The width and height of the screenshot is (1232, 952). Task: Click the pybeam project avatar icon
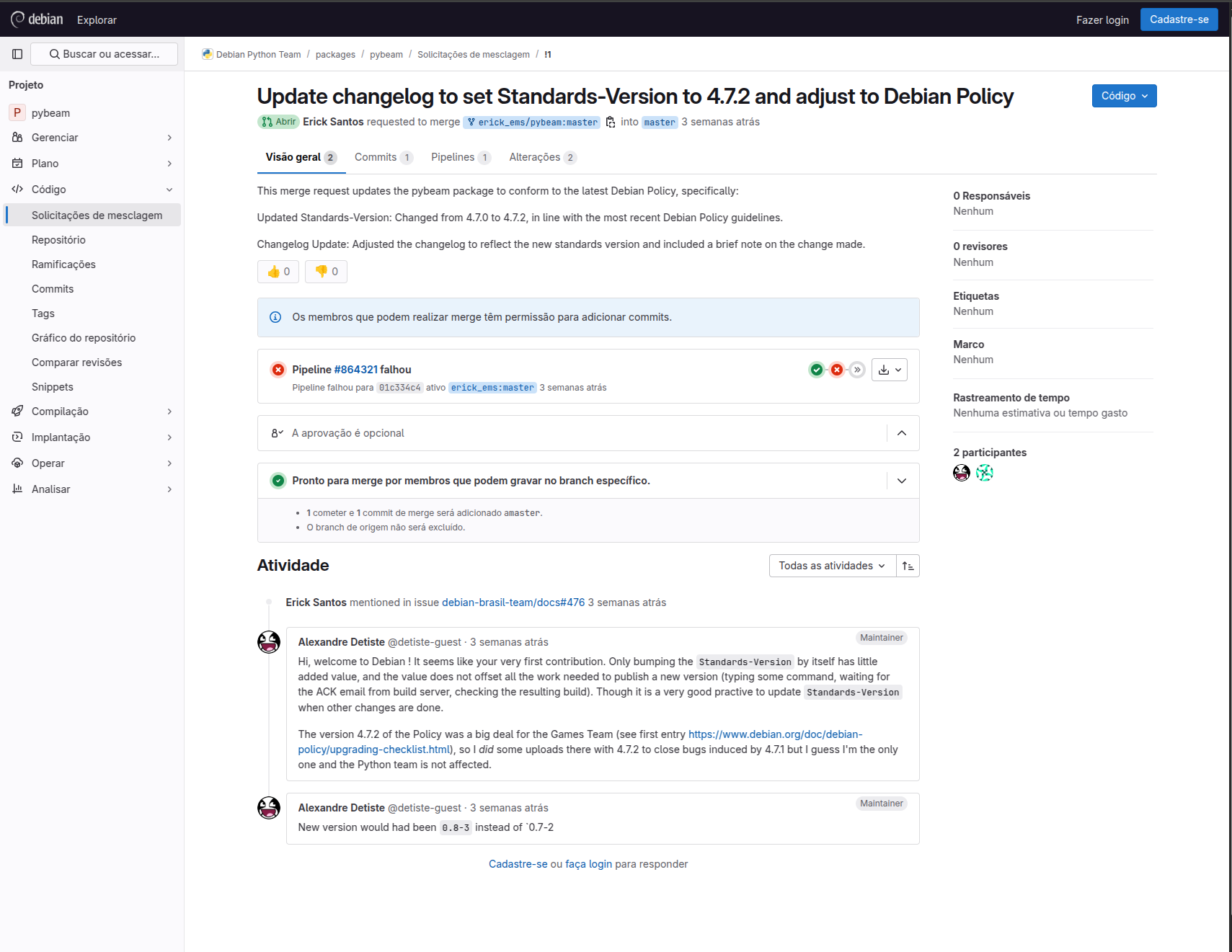(17, 112)
